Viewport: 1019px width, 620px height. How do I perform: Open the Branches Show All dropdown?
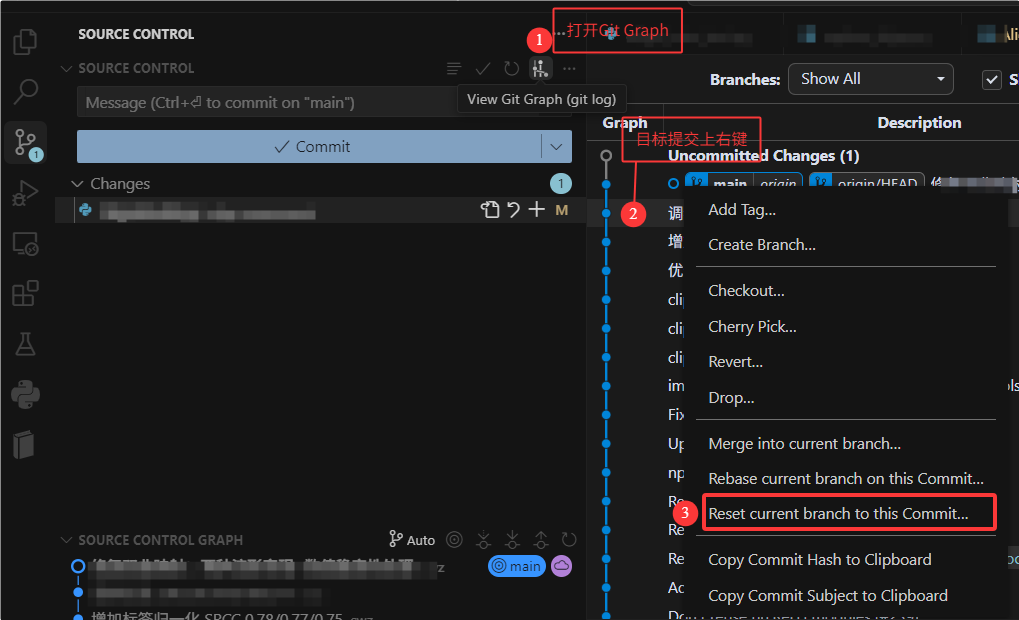coord(871,79)
